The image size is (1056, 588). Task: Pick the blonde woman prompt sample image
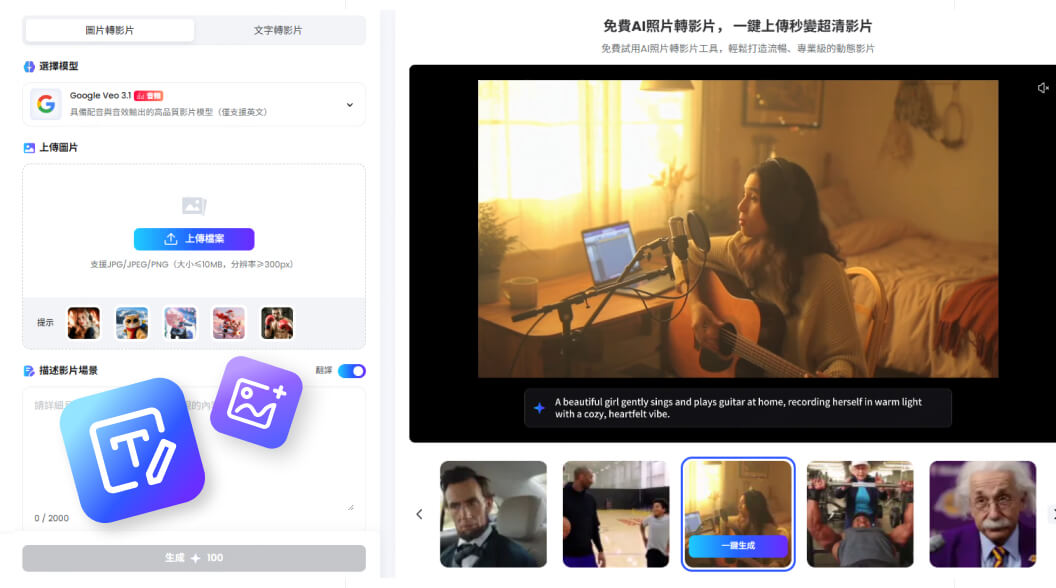pyautogui.click(x=83, y=323)
